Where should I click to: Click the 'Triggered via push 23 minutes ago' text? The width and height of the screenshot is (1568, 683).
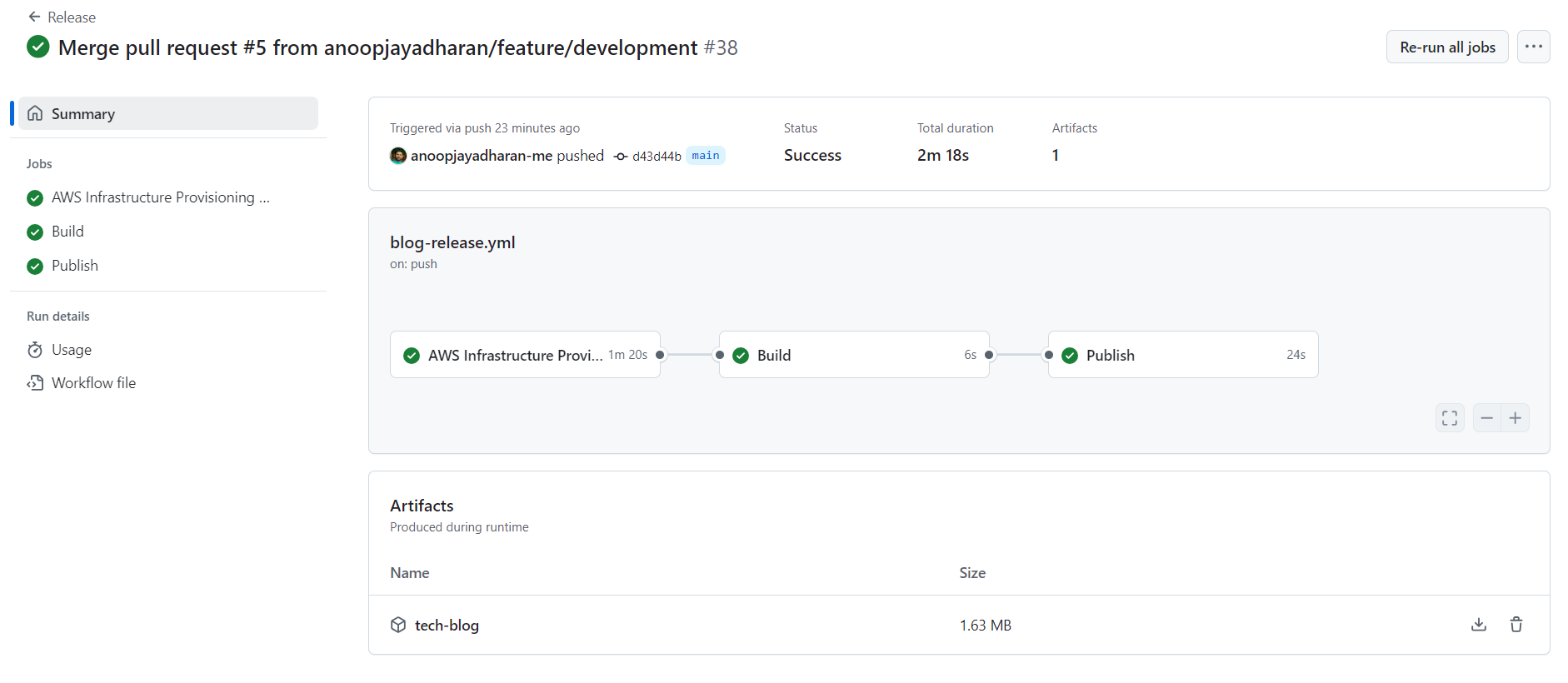485,128
